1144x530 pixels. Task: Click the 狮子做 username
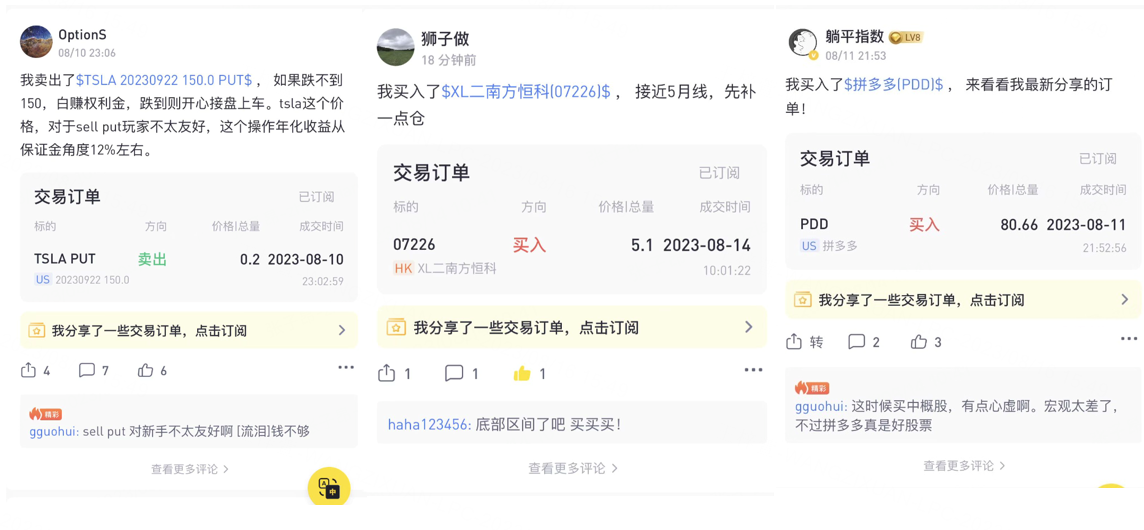click(x=446, y=39)
